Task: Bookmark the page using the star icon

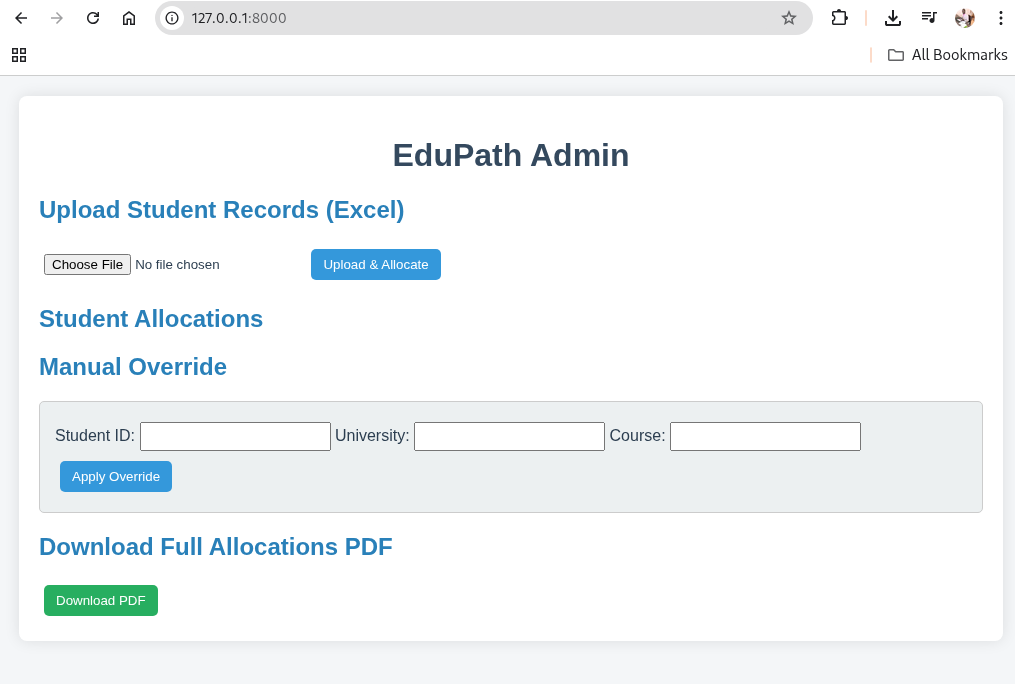Action: [x=790, y=17]
